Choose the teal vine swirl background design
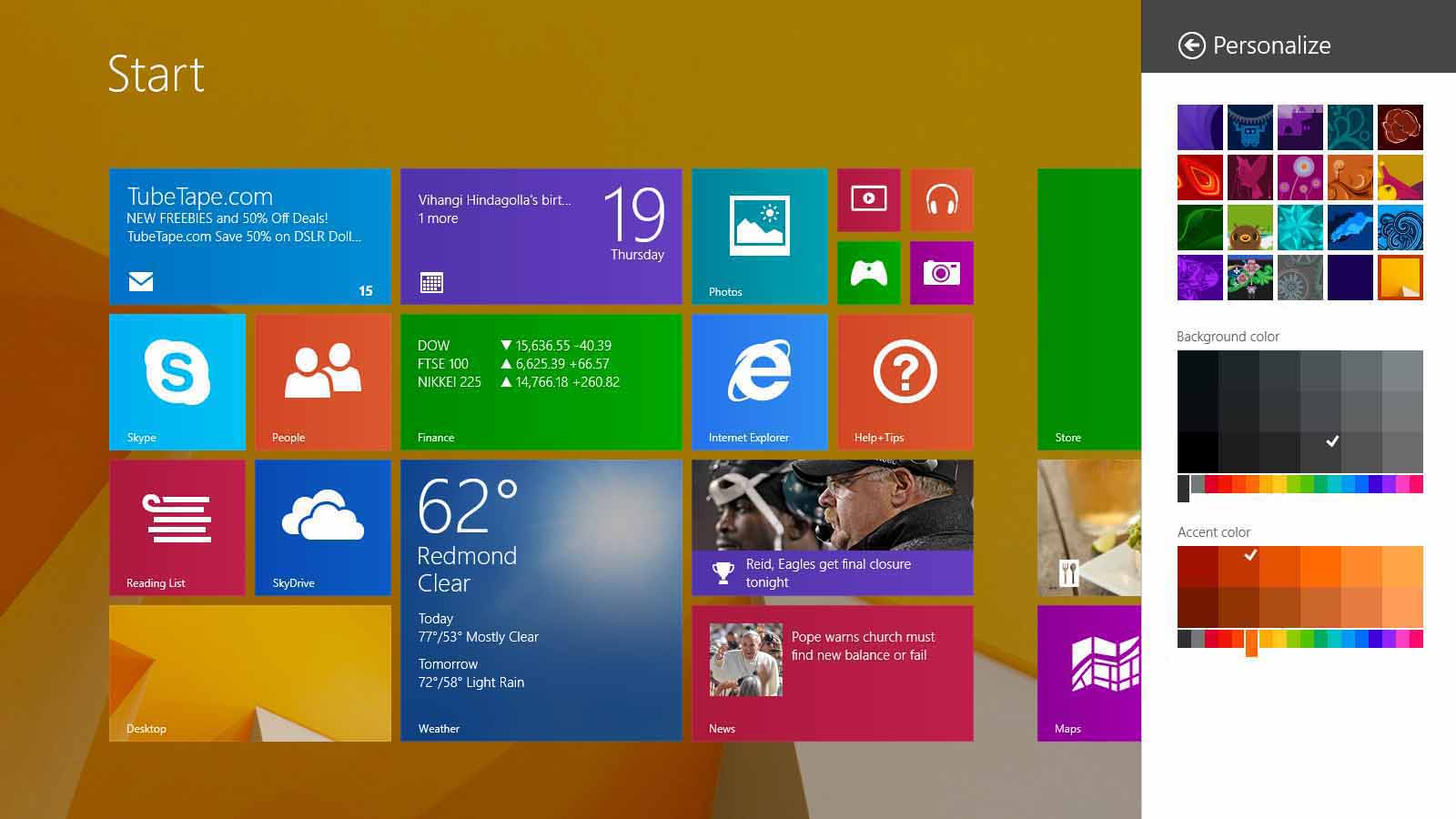Screen dimensions: 1456x819 [1350, 127]
